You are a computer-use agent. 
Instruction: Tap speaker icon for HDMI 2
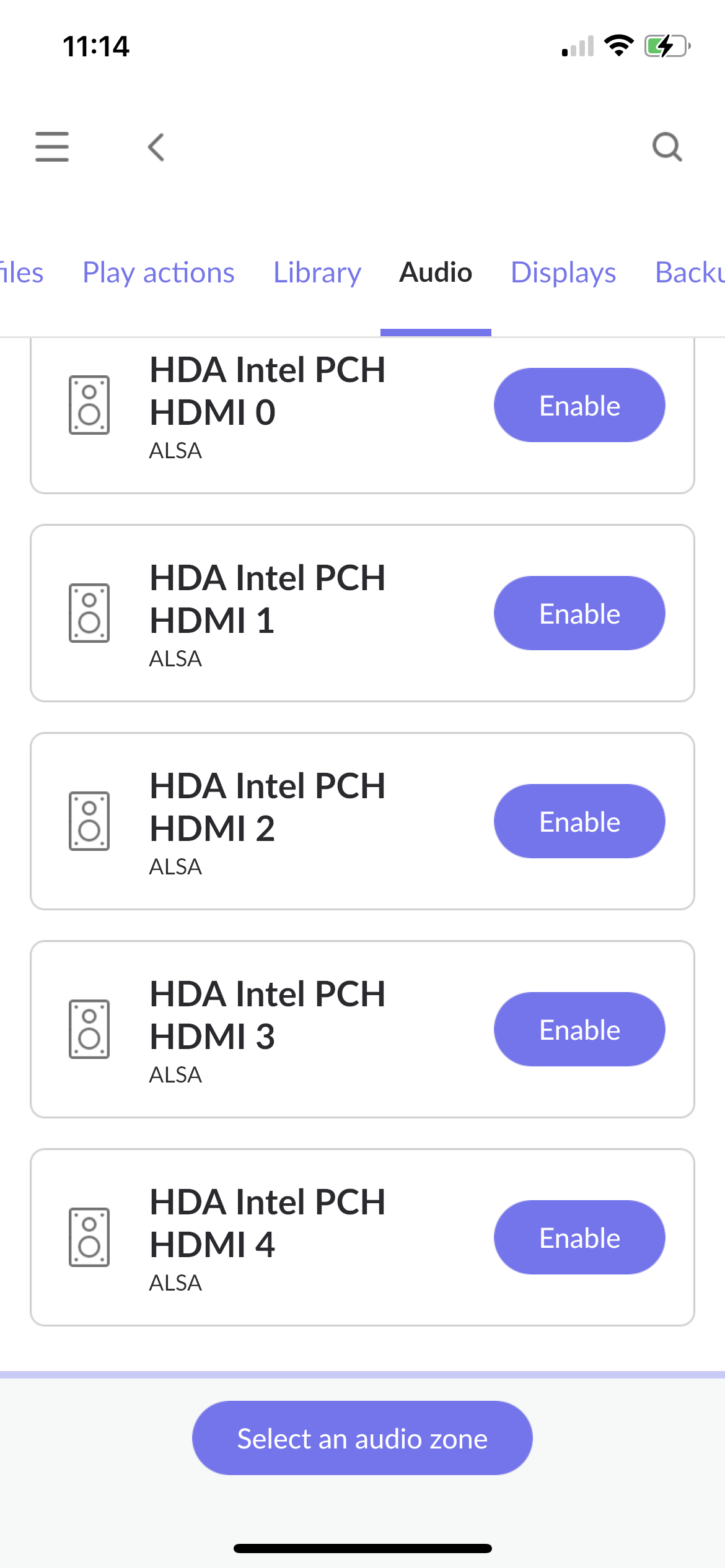click(89, 821)
